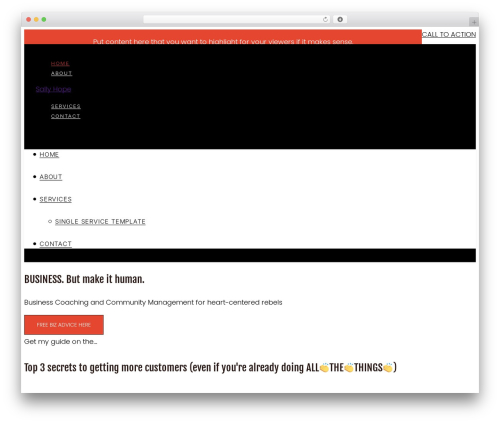Screen dimensions: 500x423
Task: Click HOME in the black header menu
Action: click(60, 63)
